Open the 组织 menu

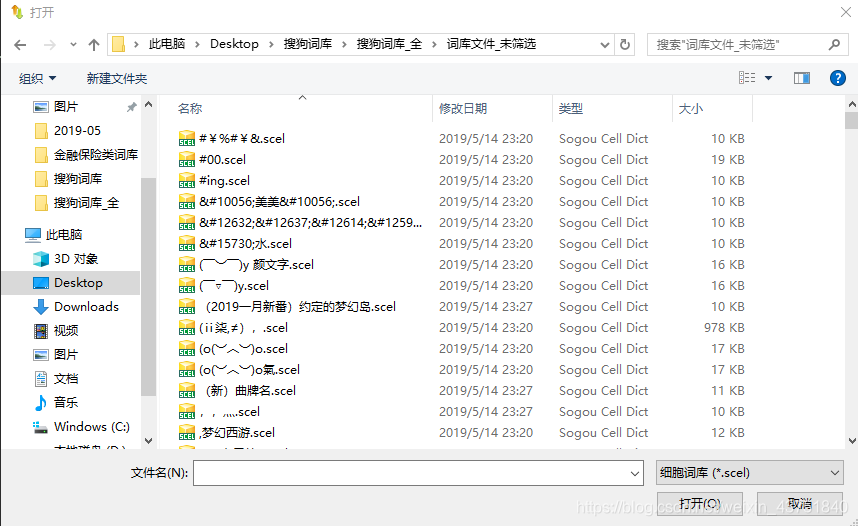(37, 78)
